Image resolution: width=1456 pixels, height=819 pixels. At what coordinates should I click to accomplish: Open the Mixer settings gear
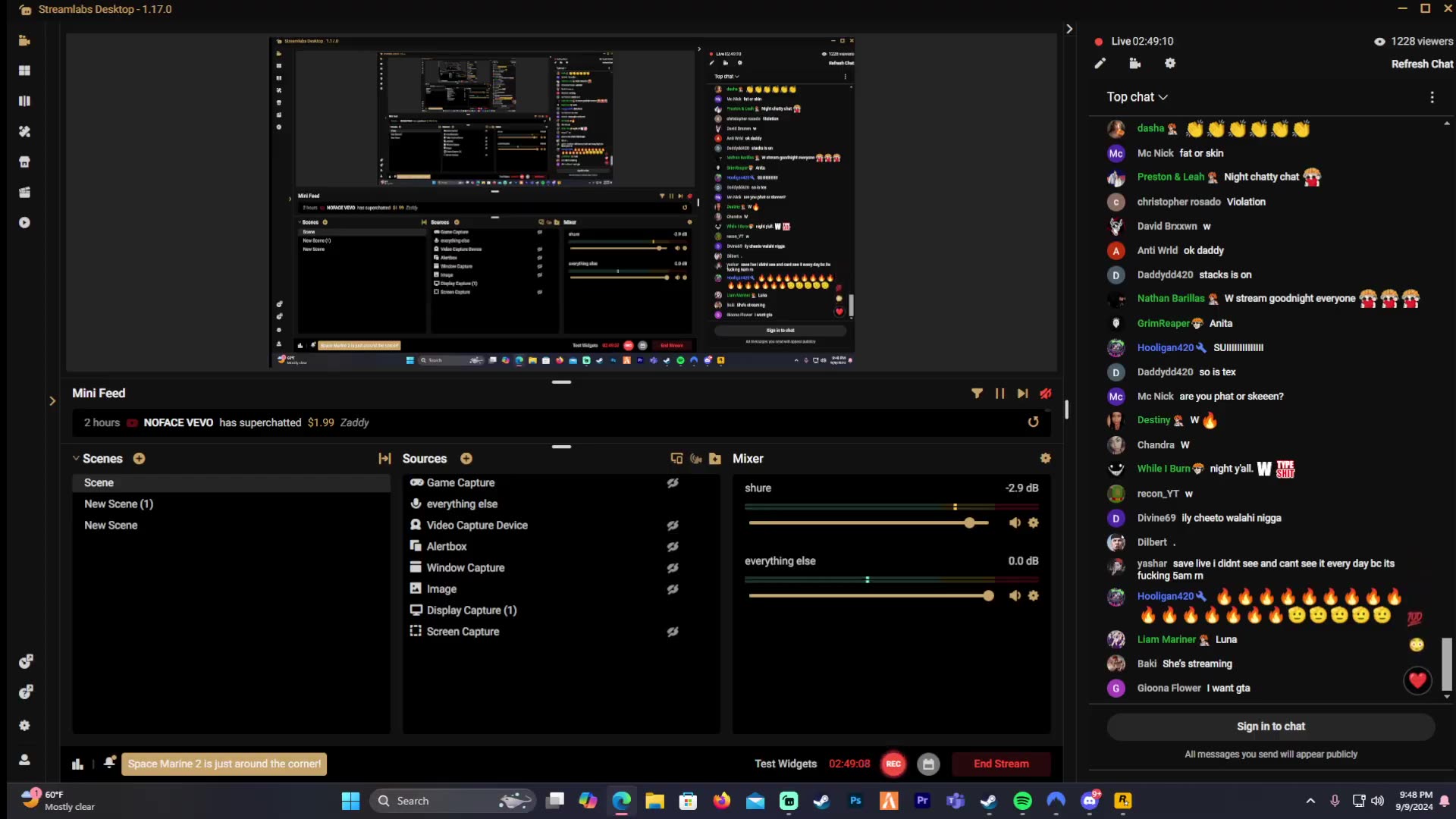click(1045, 458)
